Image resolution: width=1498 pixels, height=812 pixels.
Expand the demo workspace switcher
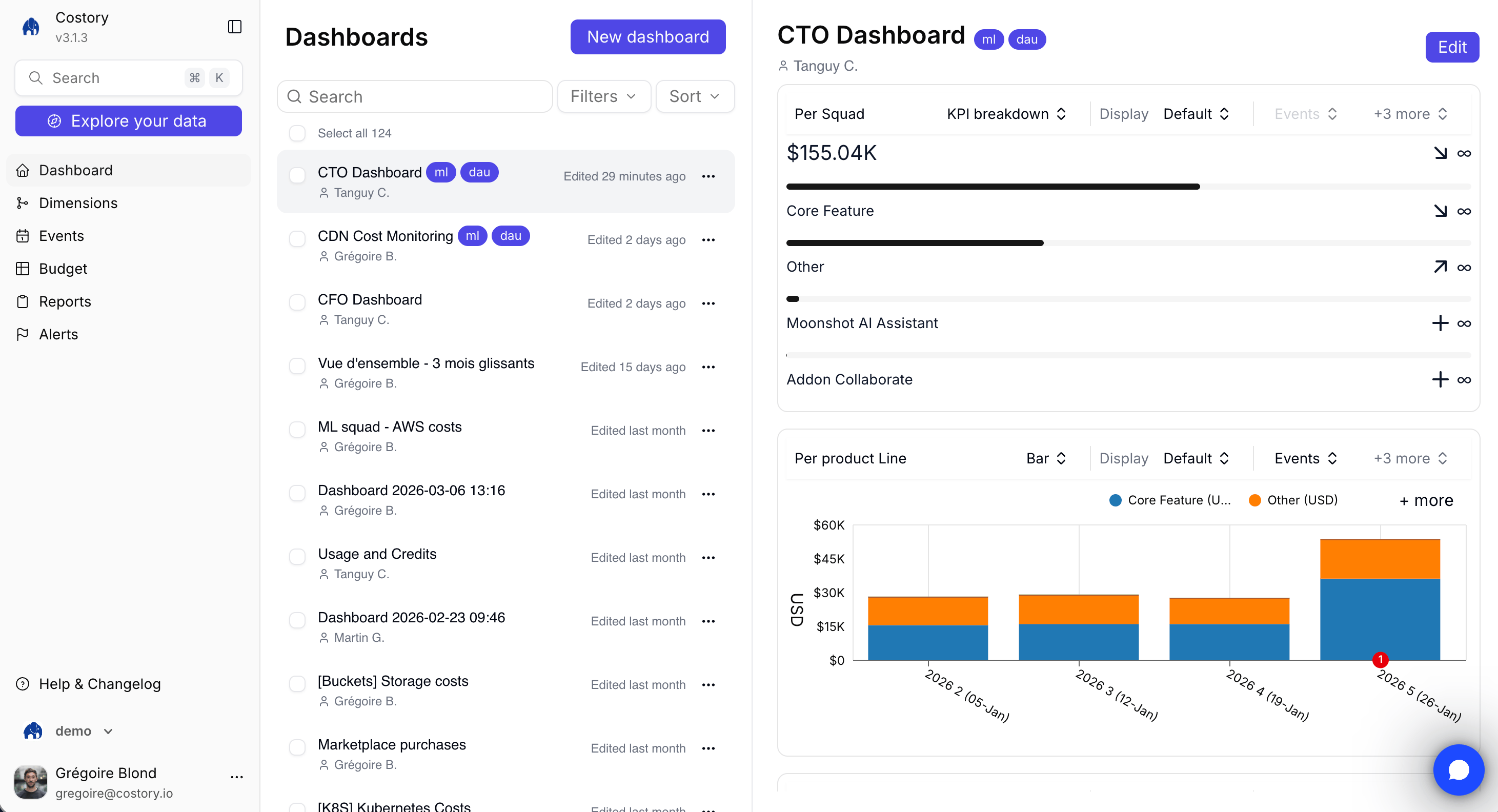pos(69,731)
